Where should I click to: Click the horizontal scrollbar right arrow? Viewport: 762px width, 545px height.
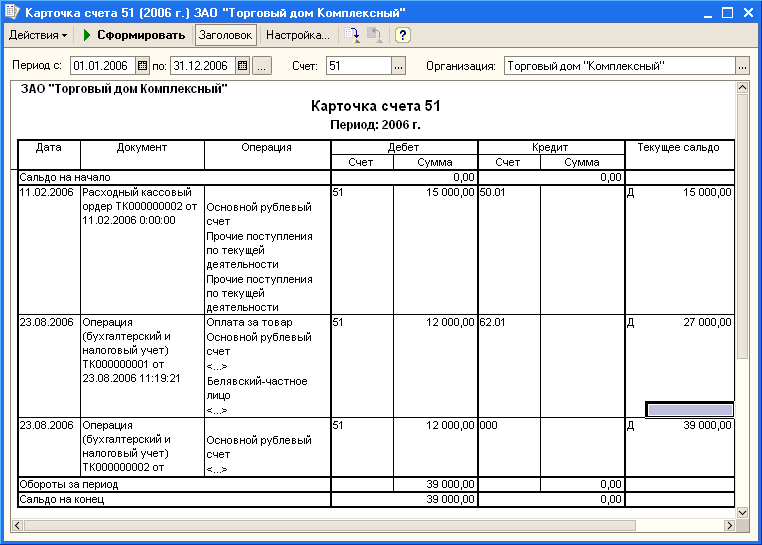tap(729, 525)
